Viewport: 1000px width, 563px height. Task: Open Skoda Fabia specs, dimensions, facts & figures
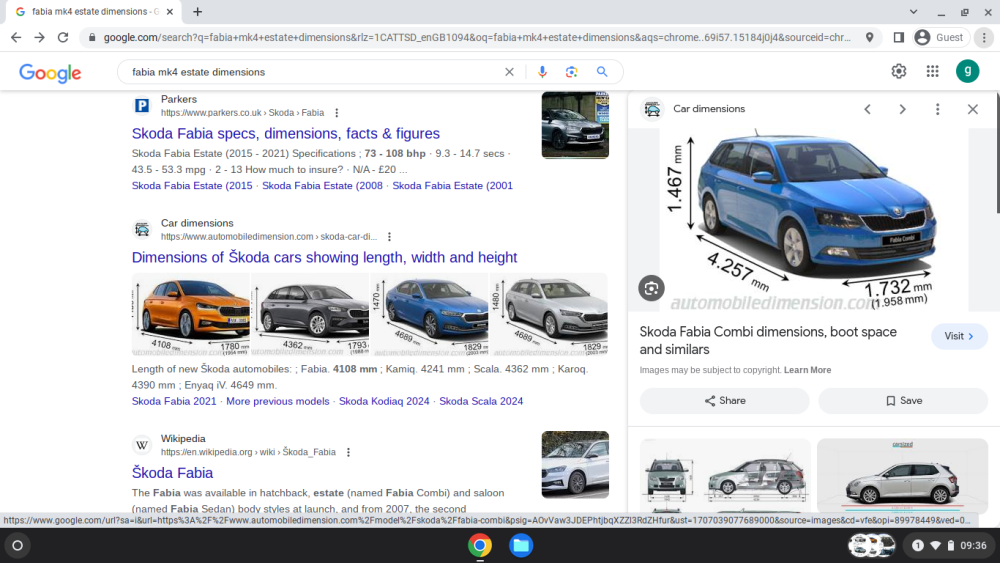[286, 133]
